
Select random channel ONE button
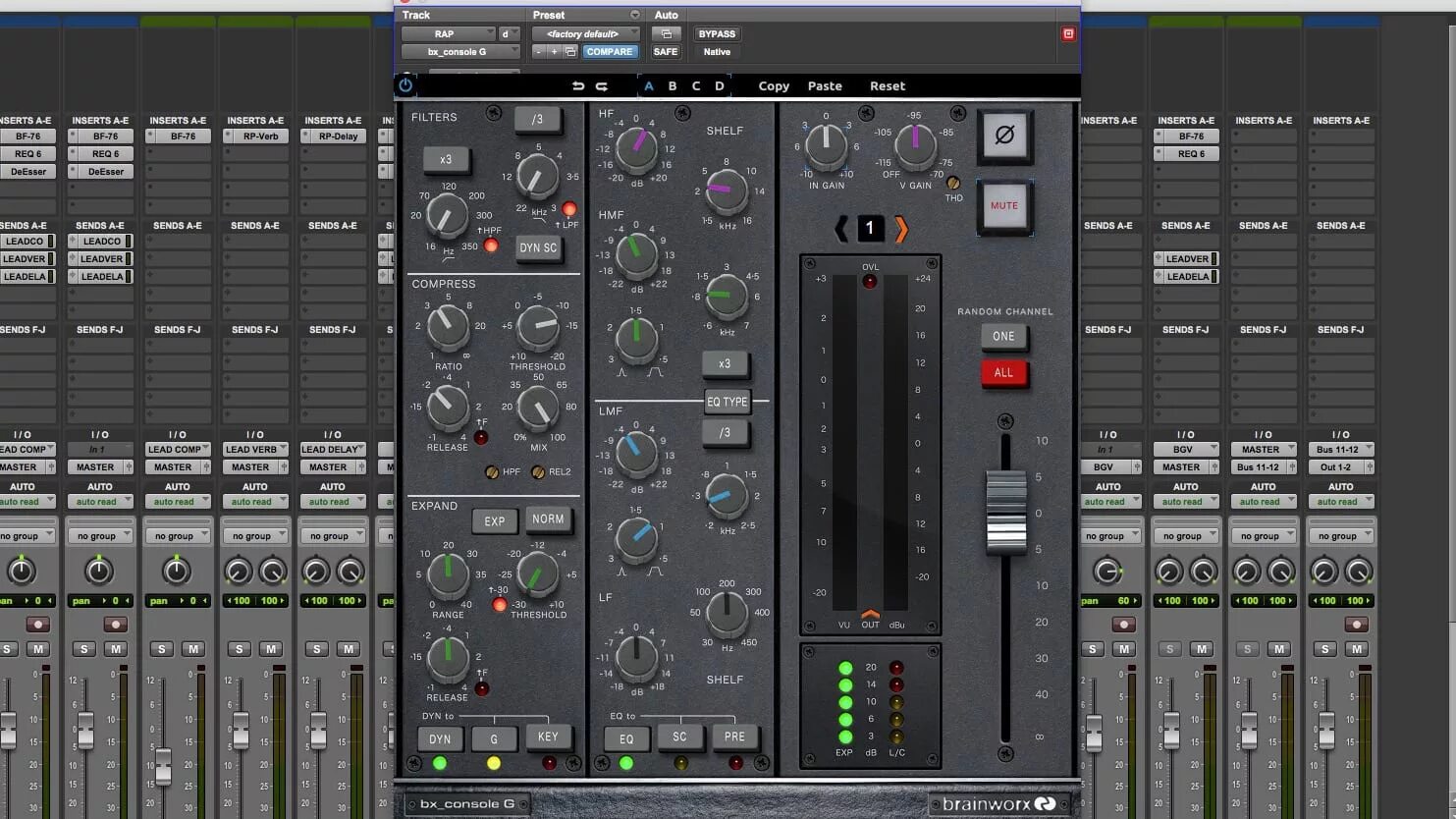[x=1003, y=336]
